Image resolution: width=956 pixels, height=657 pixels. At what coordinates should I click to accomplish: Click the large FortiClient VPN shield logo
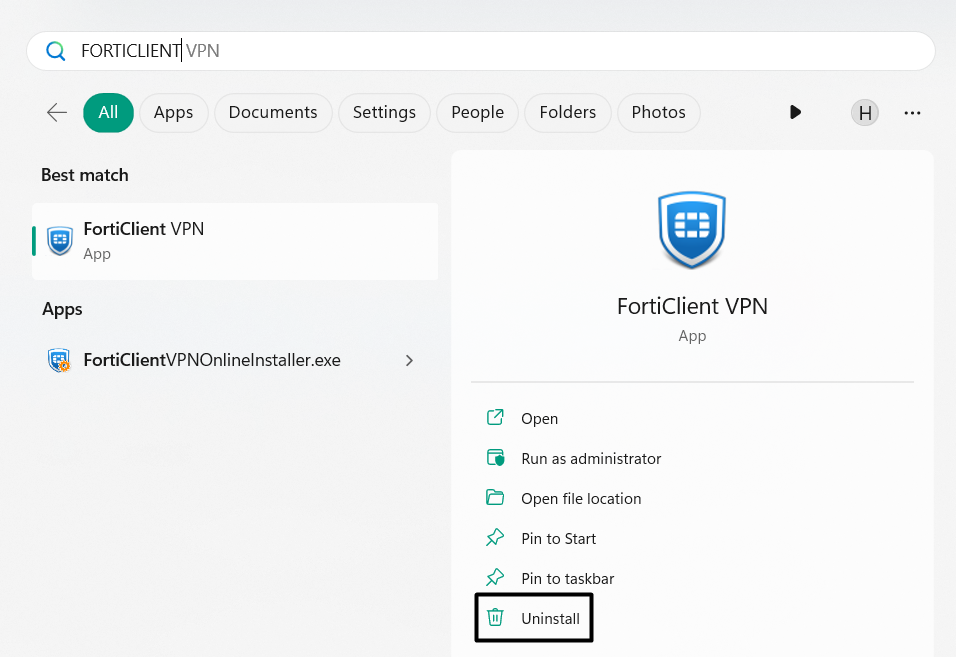click(x=692, y=229)
